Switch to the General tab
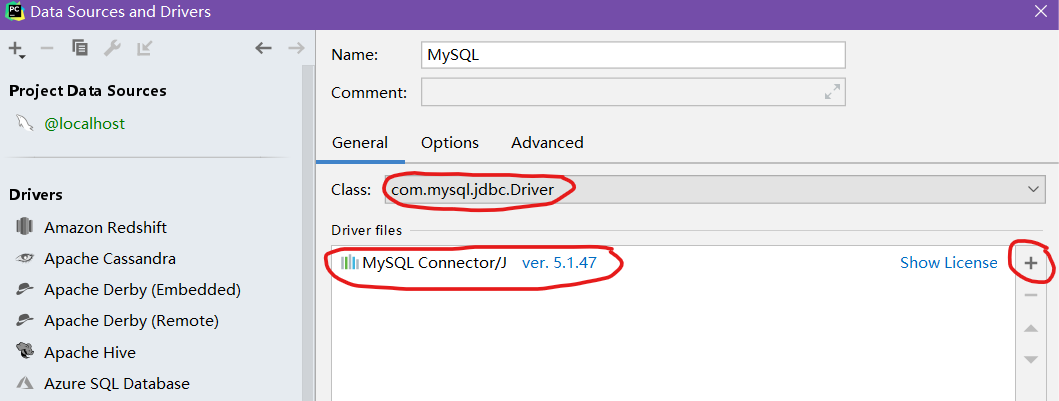Viewport: 1059px width, 401px height. 360,143
